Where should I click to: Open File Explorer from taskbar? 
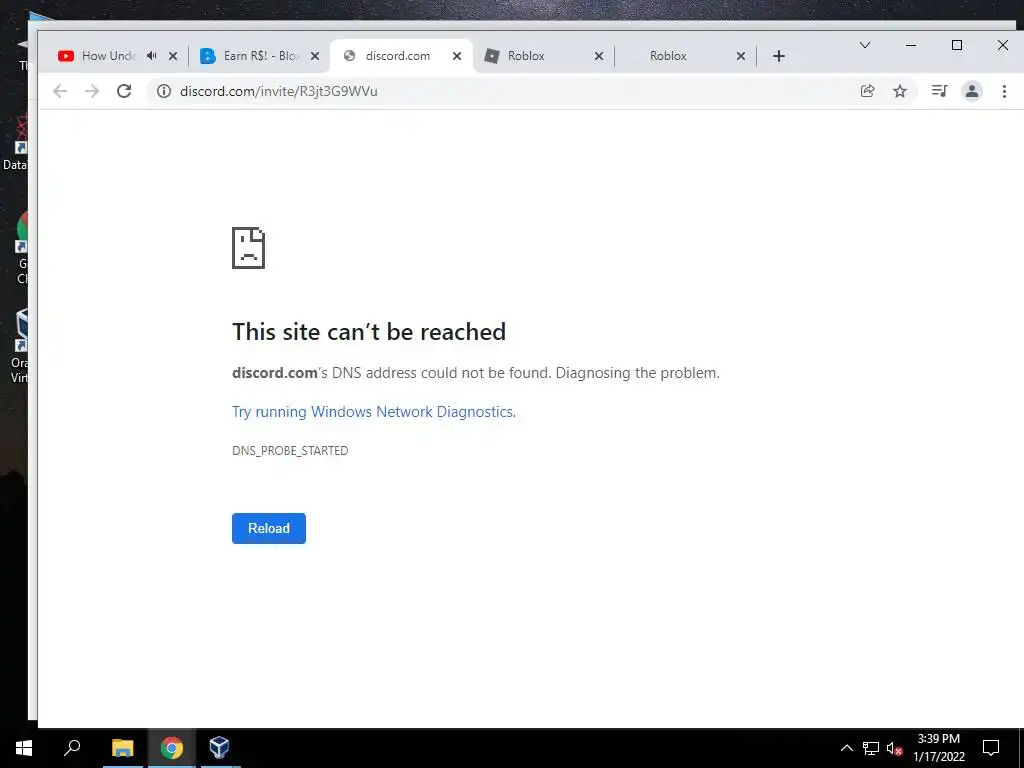point(122,748)
